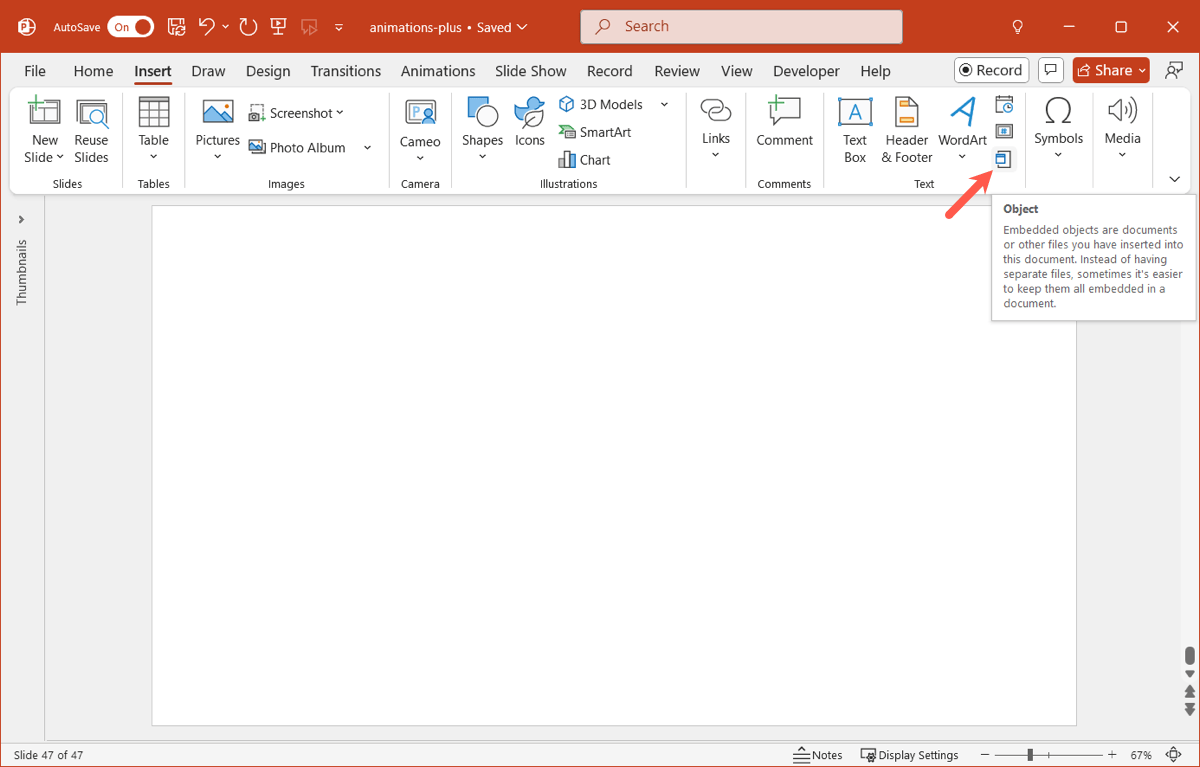Insert a New Slide

[x=45, y=130]
